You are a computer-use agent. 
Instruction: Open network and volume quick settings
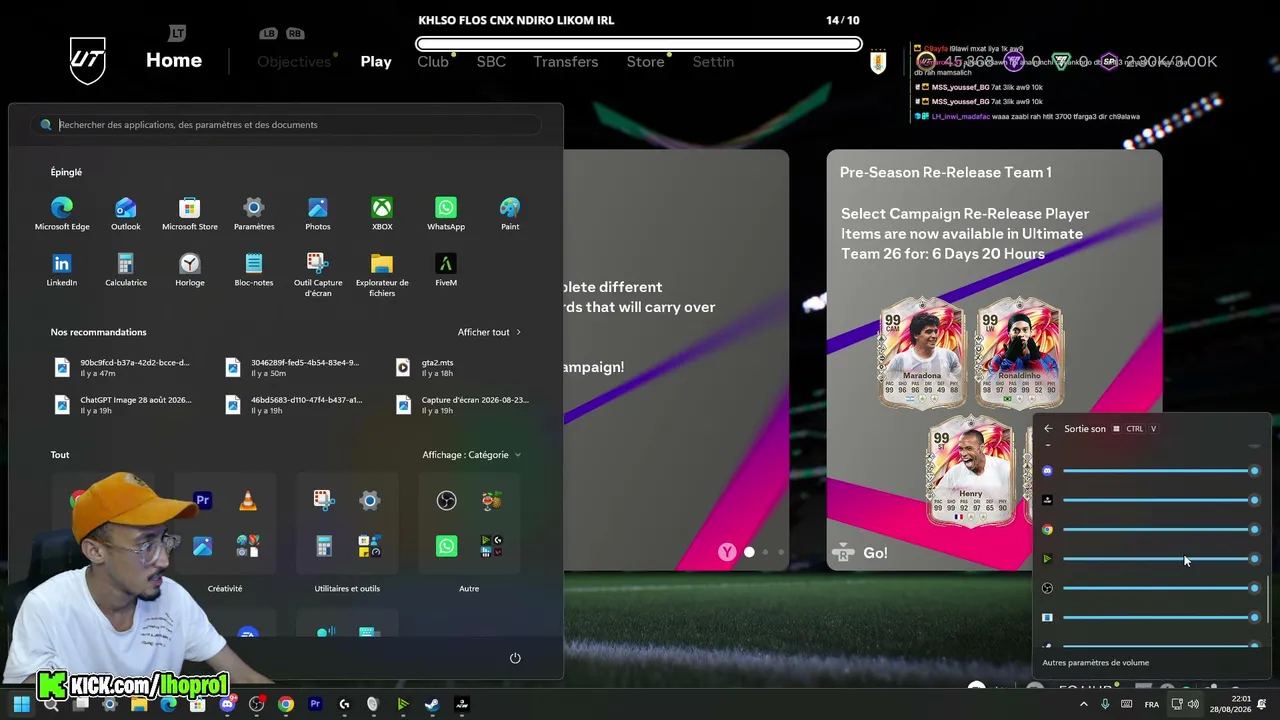pyautogui.click(x=1186, y=704)
